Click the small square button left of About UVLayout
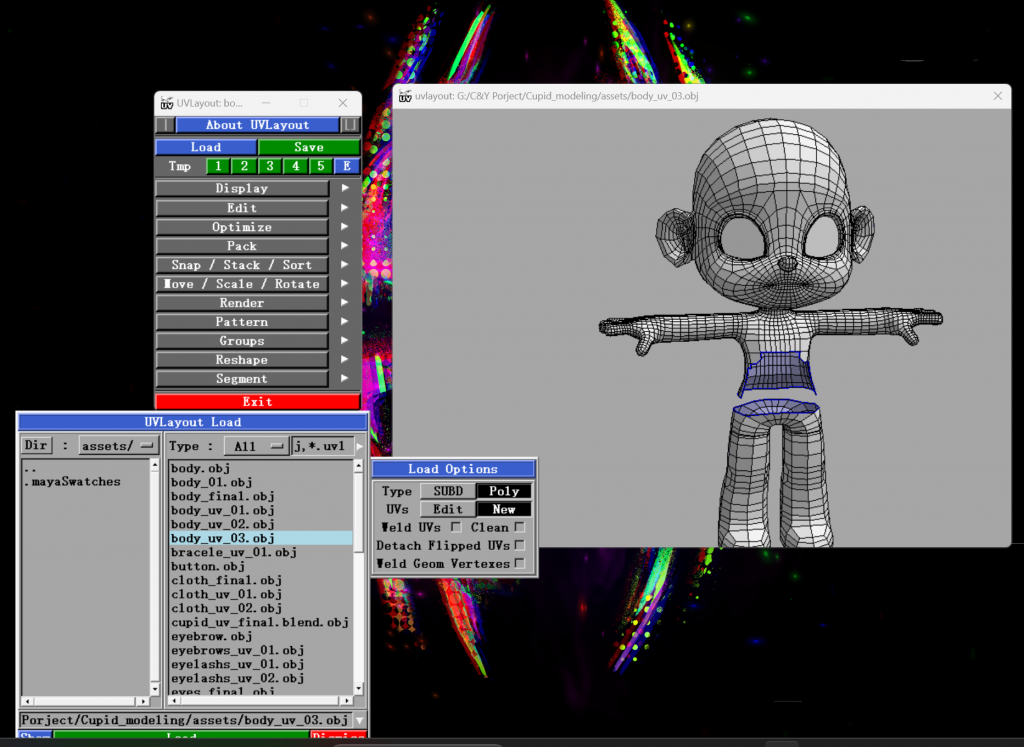 165,125
